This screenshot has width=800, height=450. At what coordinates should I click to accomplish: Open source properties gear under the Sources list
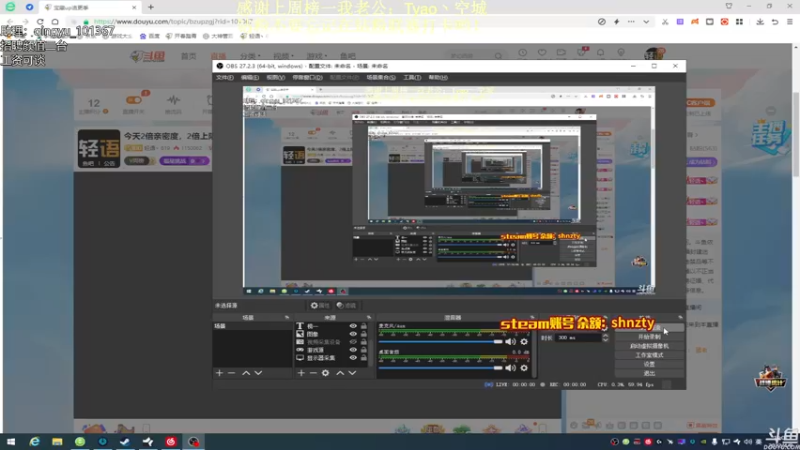click(x=326, y=373)
